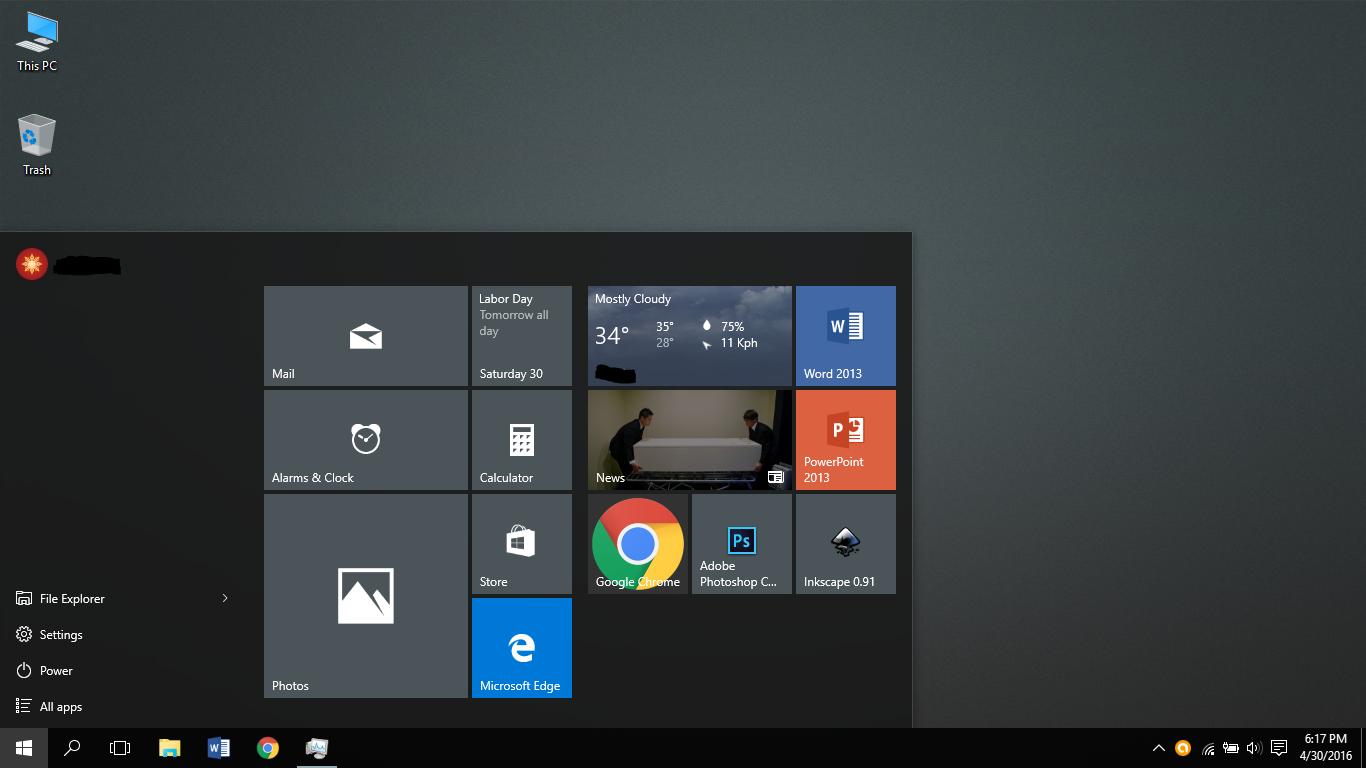
Task: Launch the Adobe Photoshop tile
Action: click(x=742, y=544)
